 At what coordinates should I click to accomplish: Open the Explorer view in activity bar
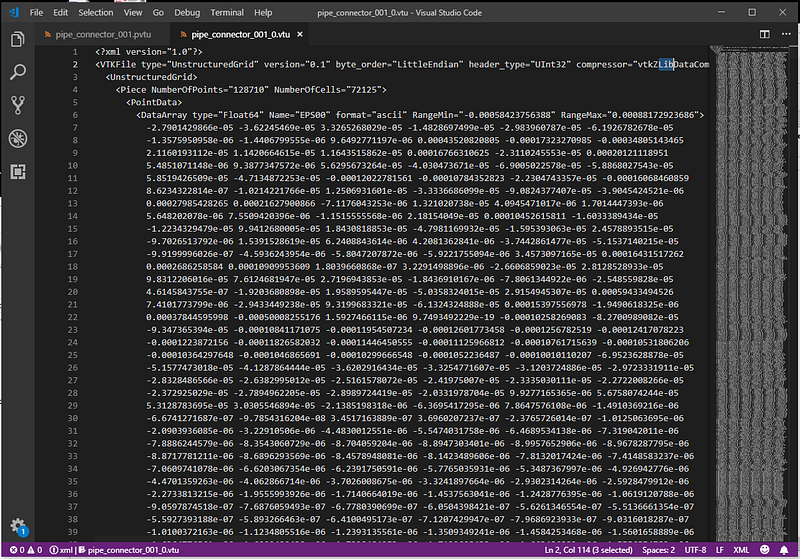point(18,39)
